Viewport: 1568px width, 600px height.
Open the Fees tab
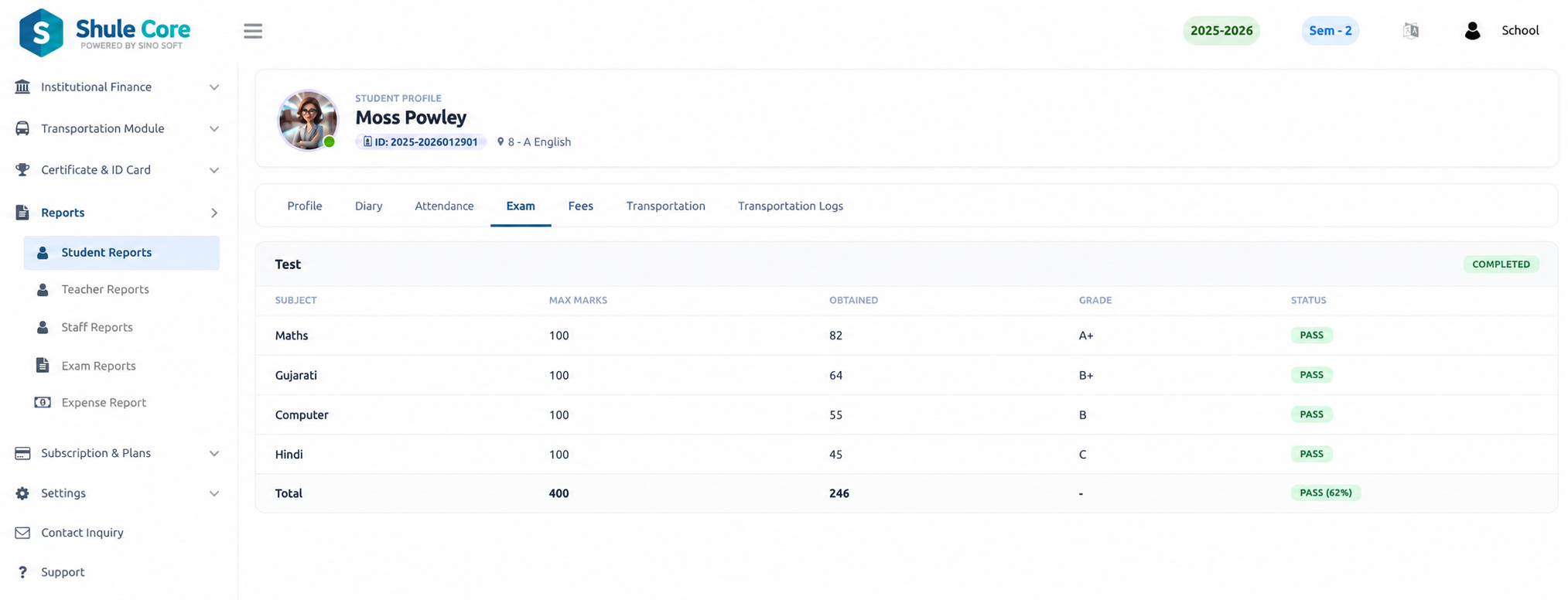[x=581, y=206]
